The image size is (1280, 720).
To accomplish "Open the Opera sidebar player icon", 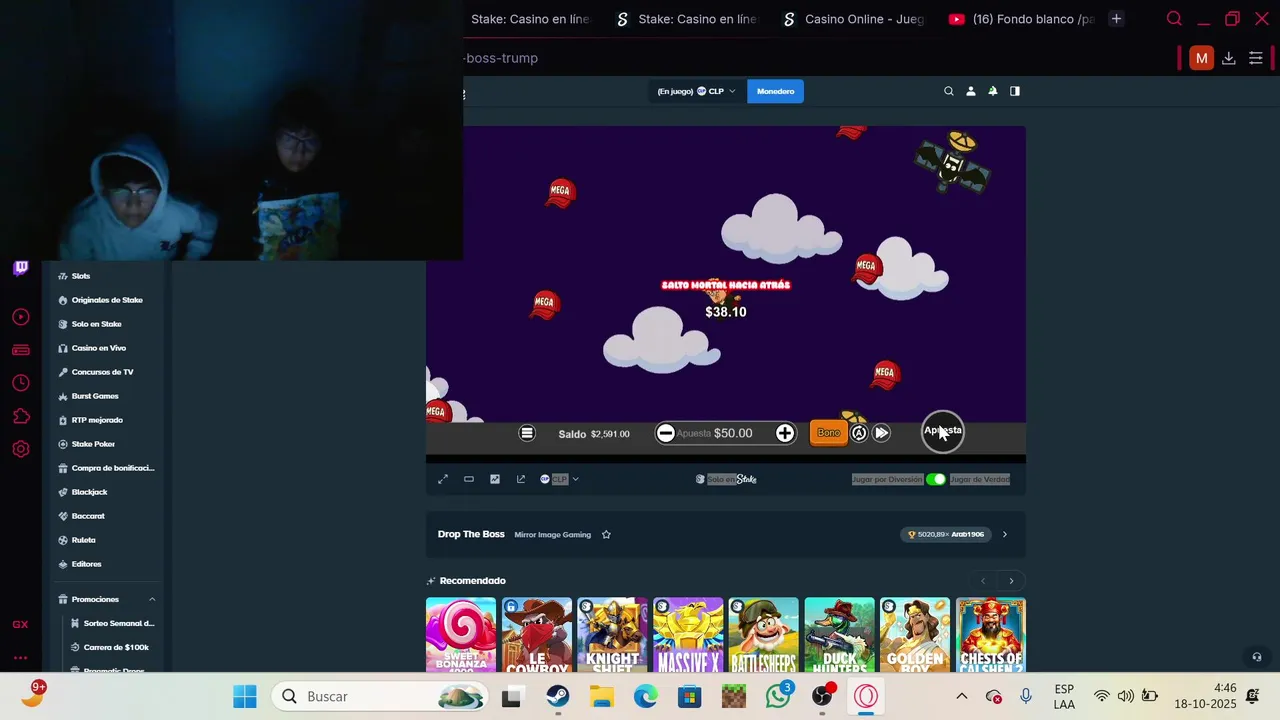I will (20, 317).
